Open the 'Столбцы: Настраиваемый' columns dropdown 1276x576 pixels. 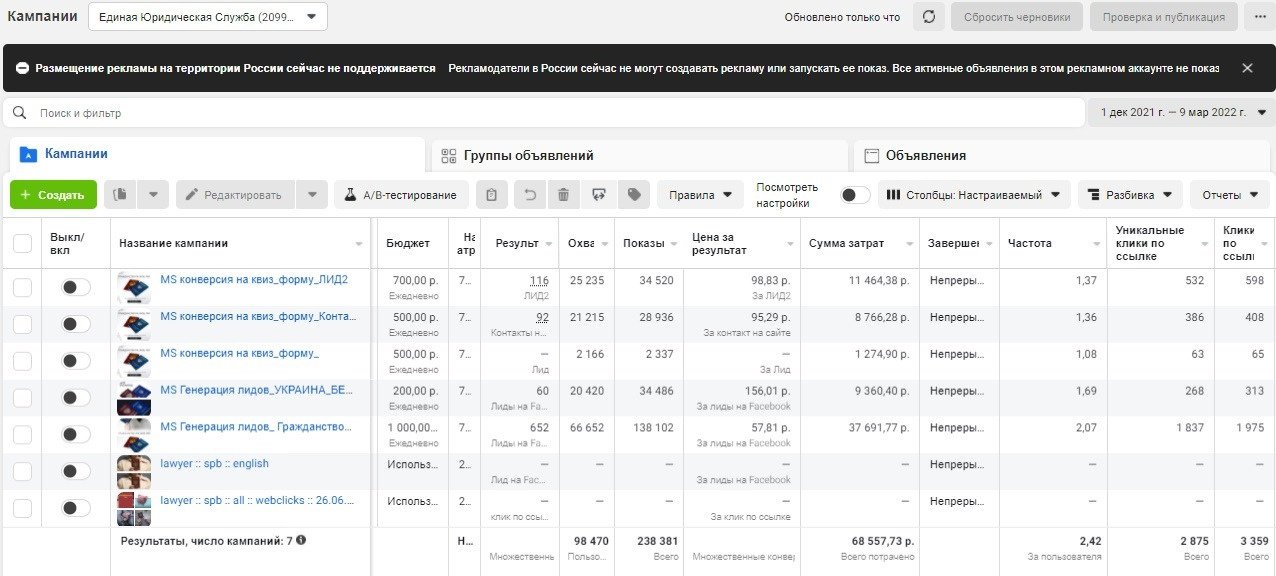(974, 195)
